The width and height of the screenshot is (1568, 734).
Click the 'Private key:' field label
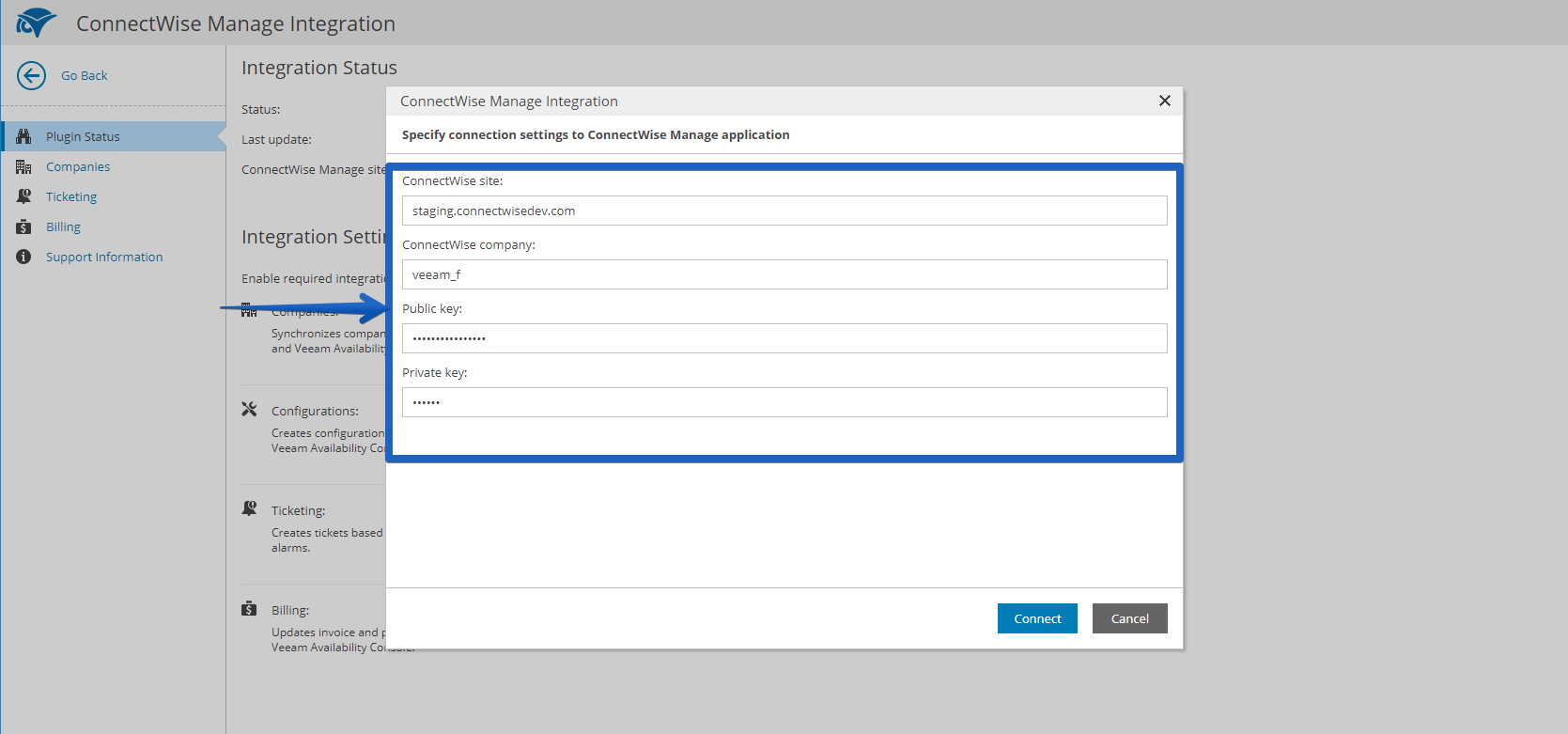pyautogui.click(x=435, y=372)
